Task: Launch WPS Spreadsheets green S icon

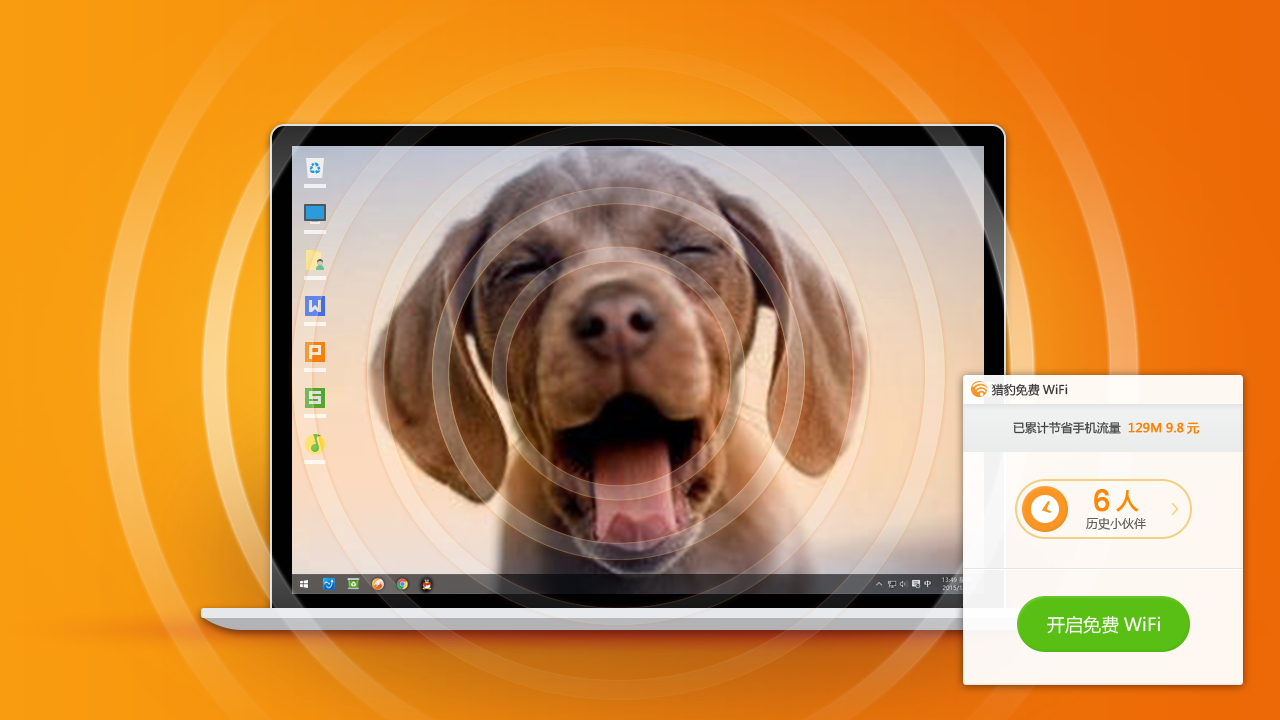Action: [x=315, y=398]
